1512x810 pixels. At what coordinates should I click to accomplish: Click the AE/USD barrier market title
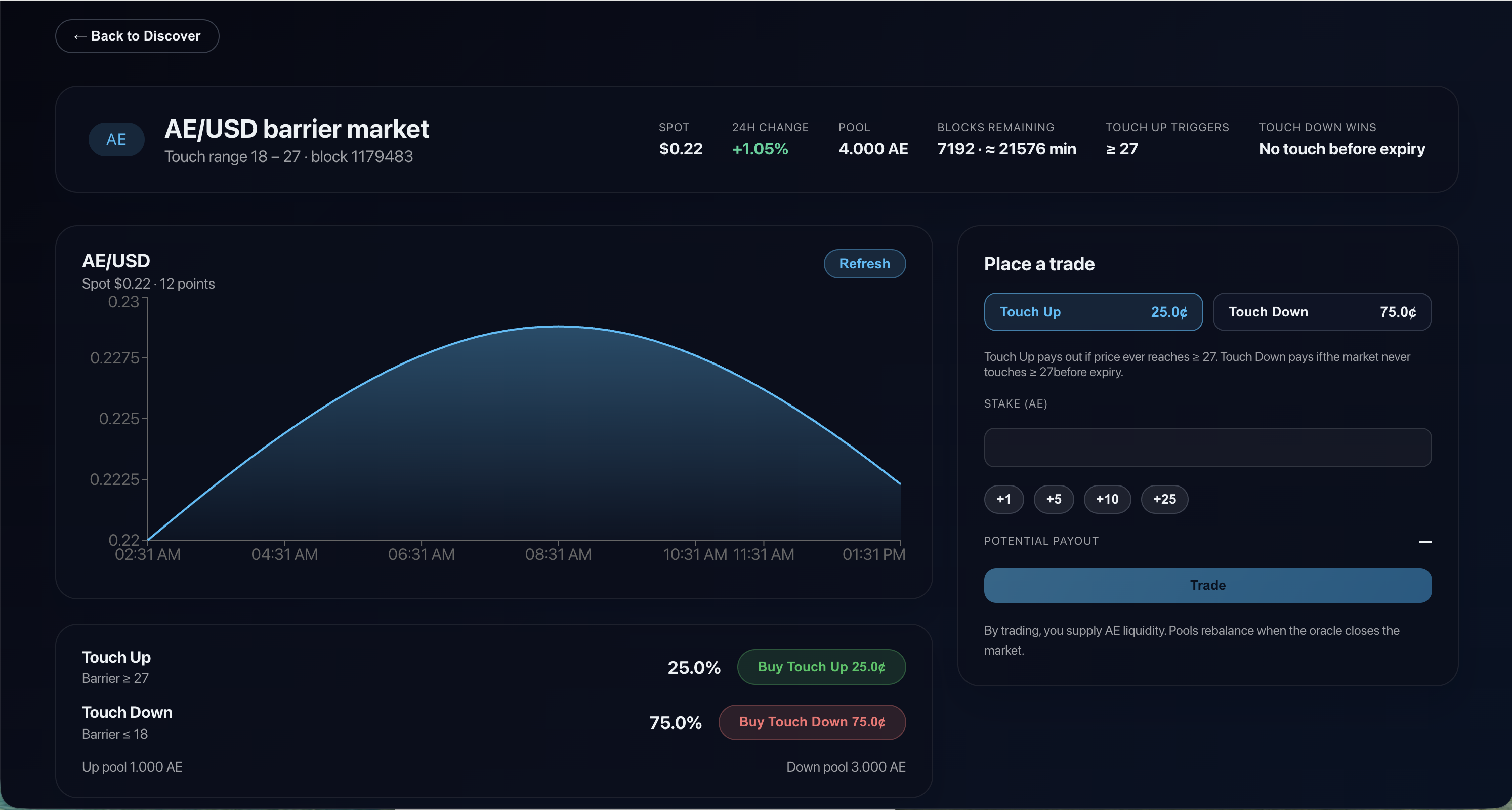point(297,129)
